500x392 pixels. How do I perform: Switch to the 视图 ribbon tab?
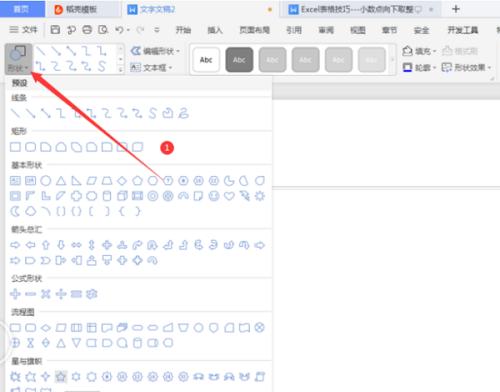coord(358,30)
